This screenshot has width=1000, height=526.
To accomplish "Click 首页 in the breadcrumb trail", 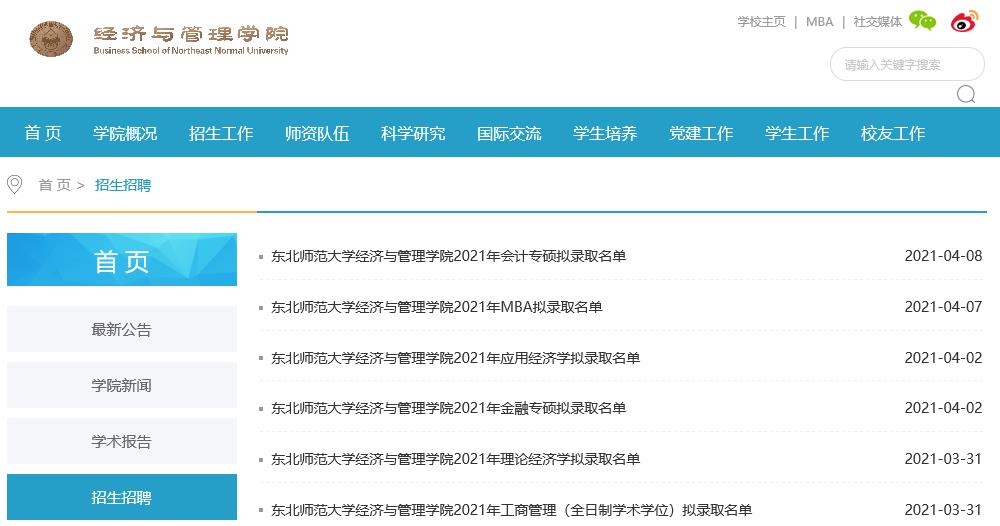I will click(54, 185).
